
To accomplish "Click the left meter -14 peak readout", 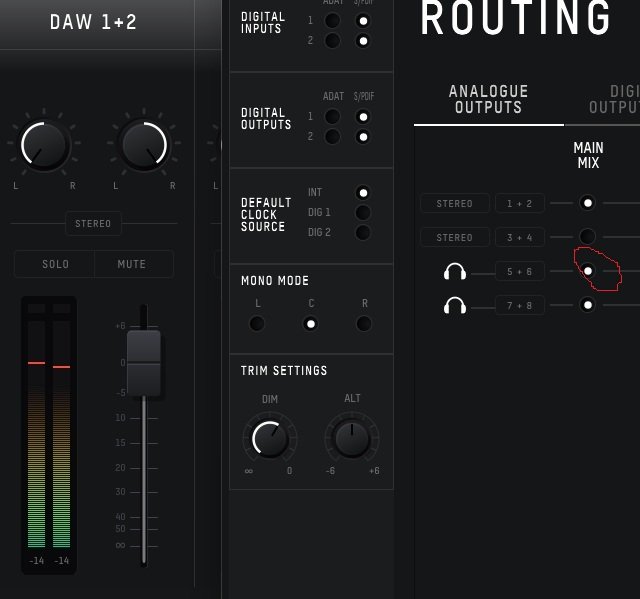I will (37, 561).
